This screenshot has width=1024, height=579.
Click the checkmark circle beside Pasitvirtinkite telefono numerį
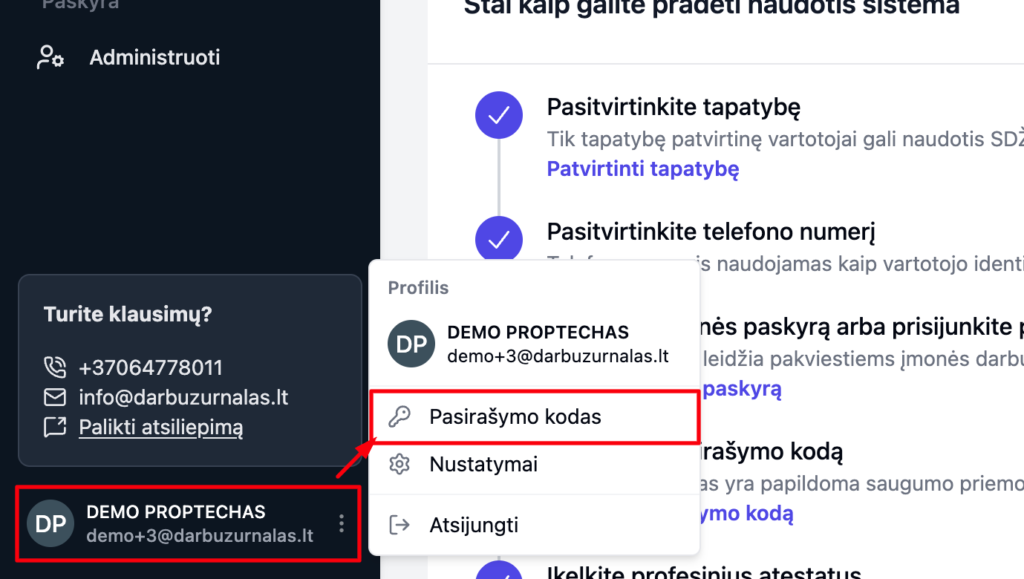[499, 240]
